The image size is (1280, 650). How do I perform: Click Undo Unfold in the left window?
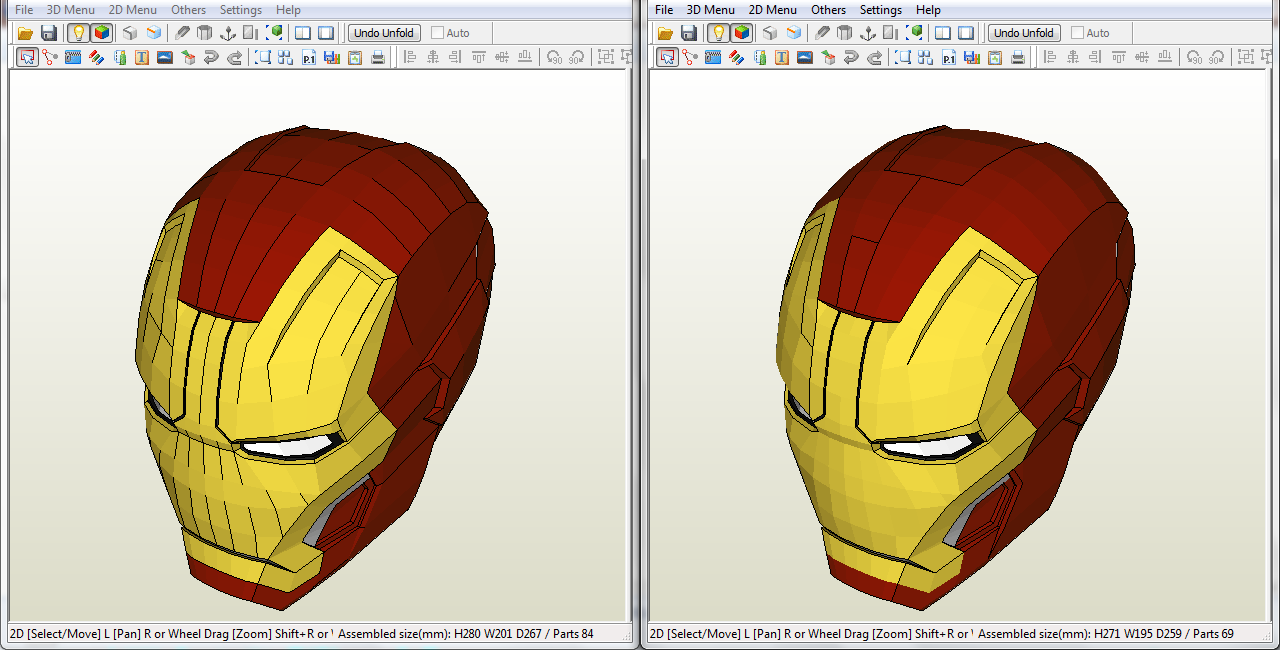[x=384, y=33]
